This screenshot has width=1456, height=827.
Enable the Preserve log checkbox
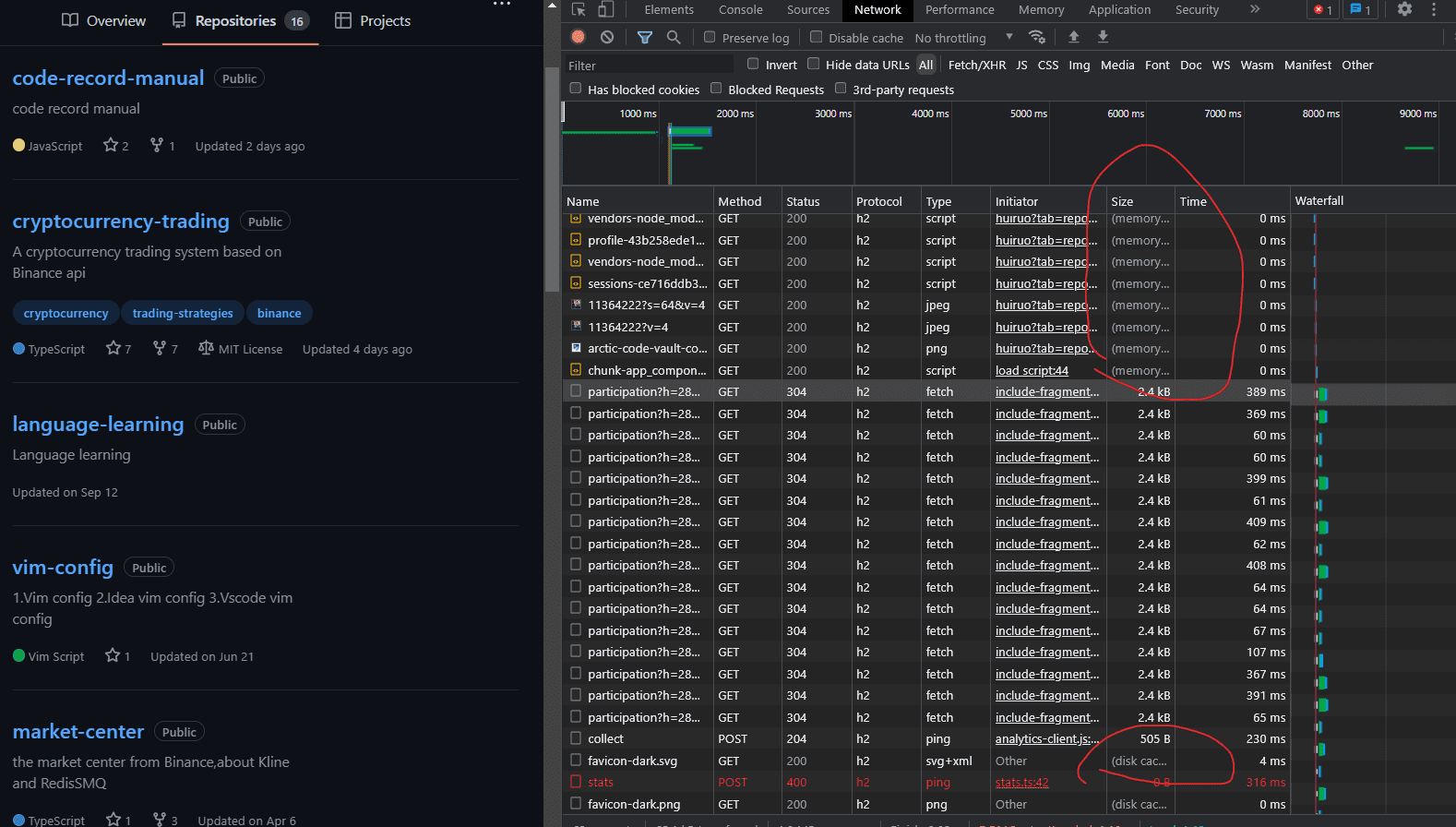pyautogui.click(x=710, y=37)
